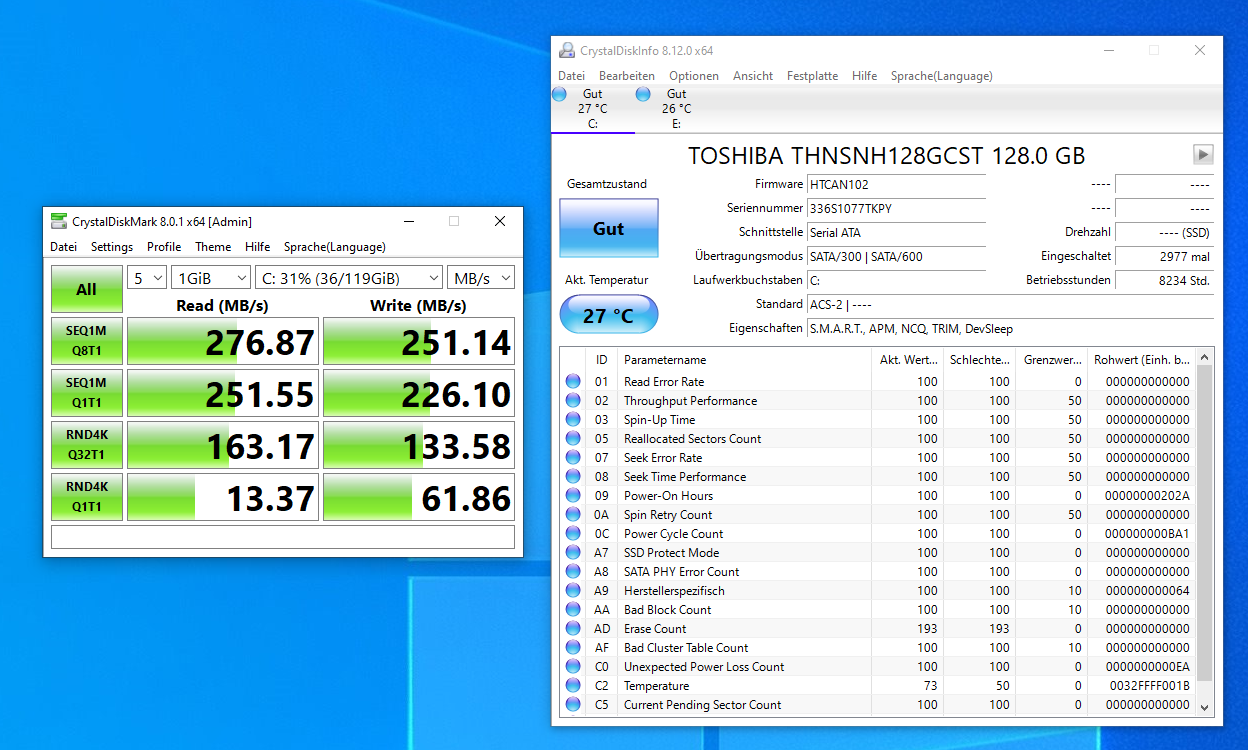Viewport: 1248px width, 750px height.
Task: Click the CrystalDiskMark title bar app icon
Action: click(59, 221)
